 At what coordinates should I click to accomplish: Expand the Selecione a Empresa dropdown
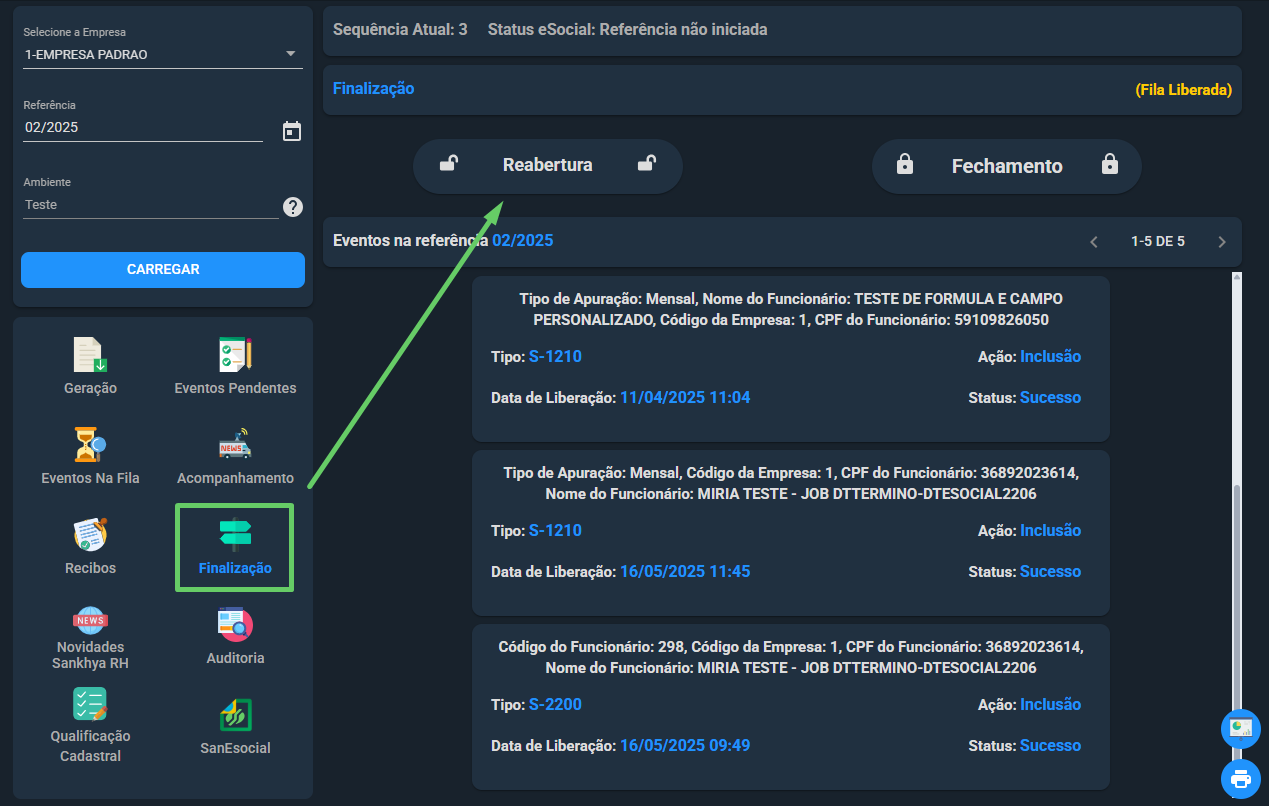click(x=163, y=55)
